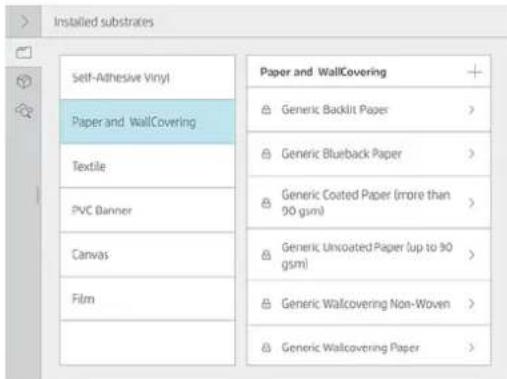Open Generic Wallcovering Non-Woven entry

point(369,304)
